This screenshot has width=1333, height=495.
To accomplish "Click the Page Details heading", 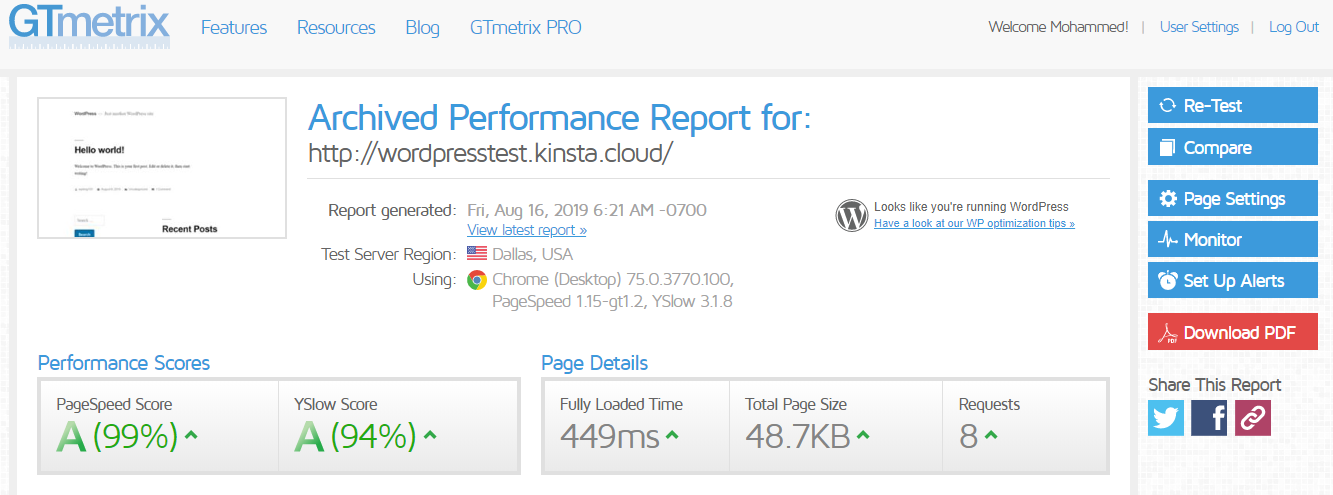I will 595,362.
